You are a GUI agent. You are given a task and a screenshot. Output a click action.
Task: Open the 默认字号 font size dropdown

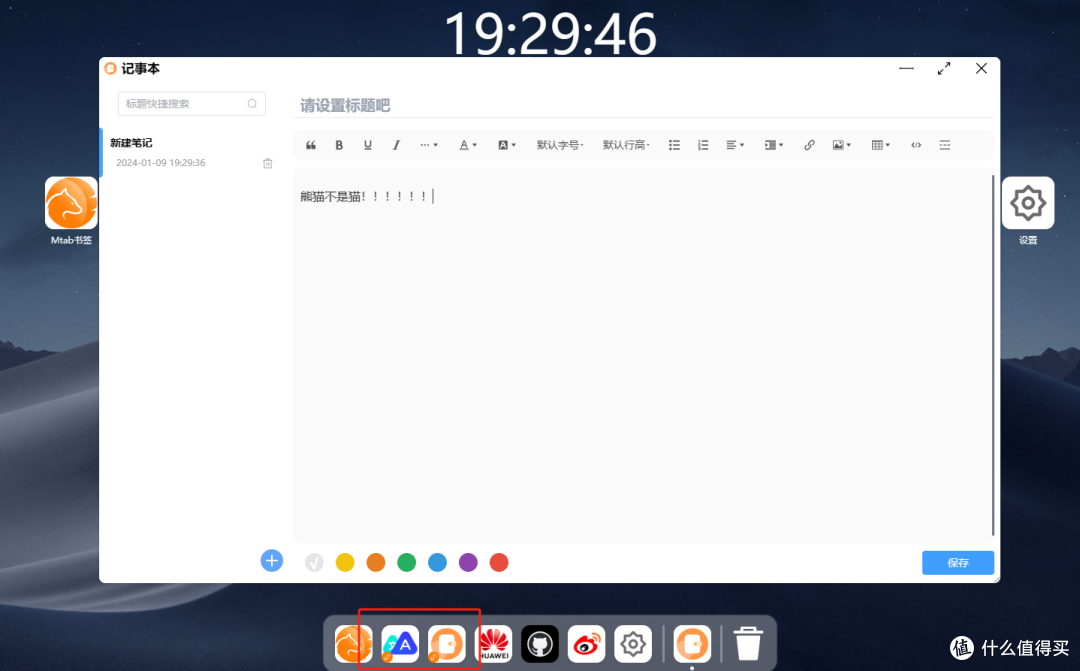[560, 145]
